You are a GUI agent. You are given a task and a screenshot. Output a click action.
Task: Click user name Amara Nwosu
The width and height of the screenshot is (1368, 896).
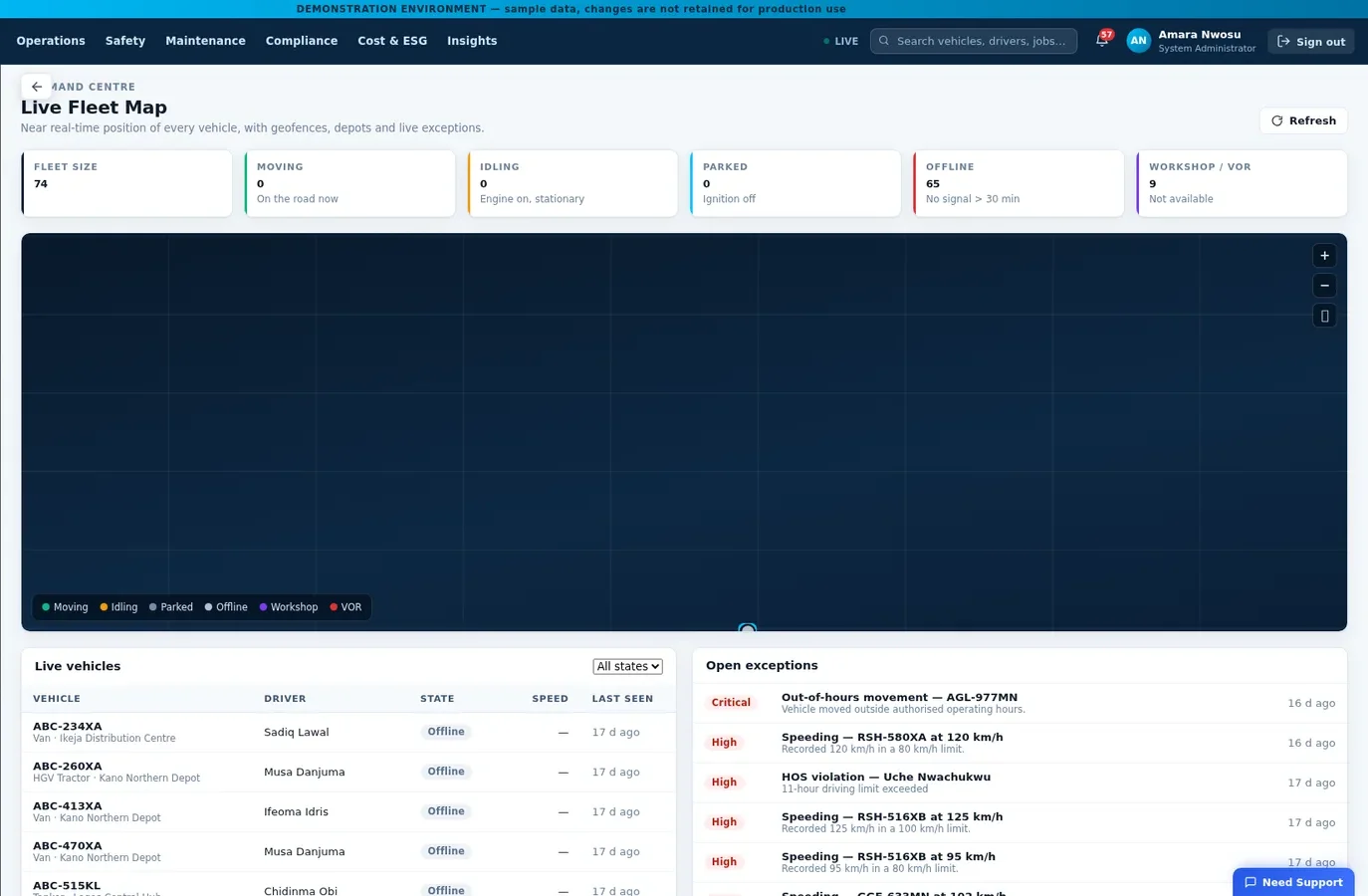[1200, 35]
